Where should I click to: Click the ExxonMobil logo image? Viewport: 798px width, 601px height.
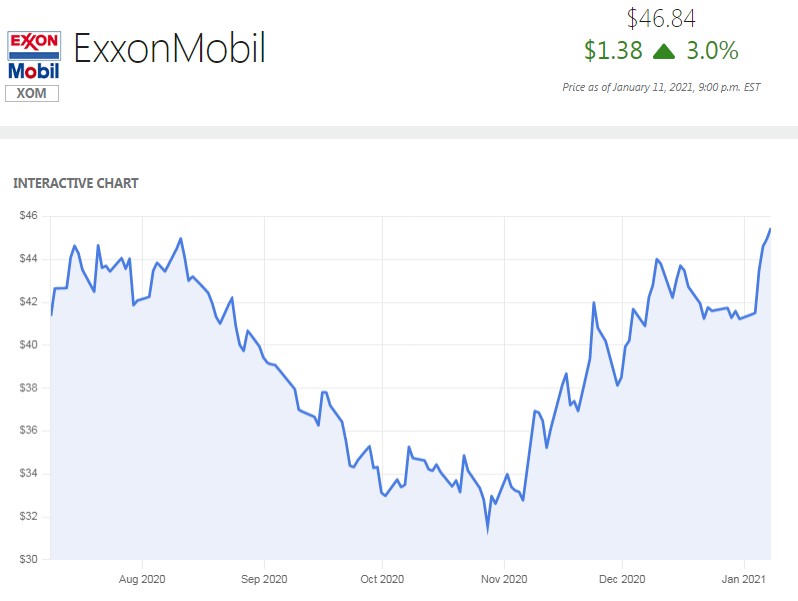pos(34,55)
